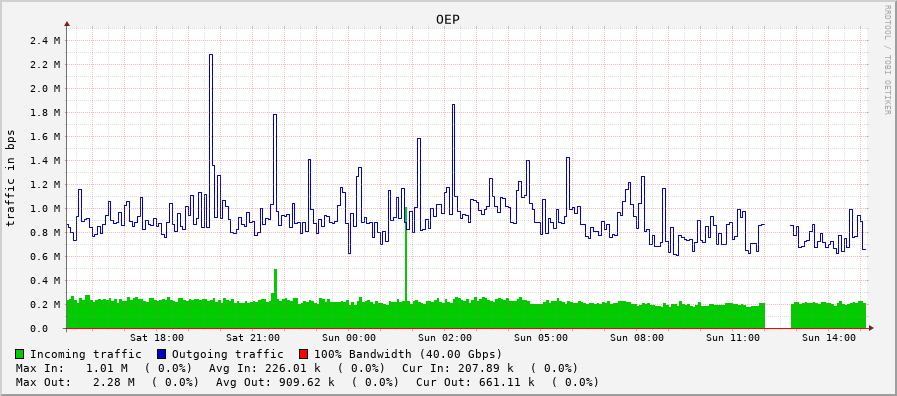The width and height of the screenshot is (897, 396).
Task: Click the red 100% Bandwidth legend swatch
Action: click(303, 354)
